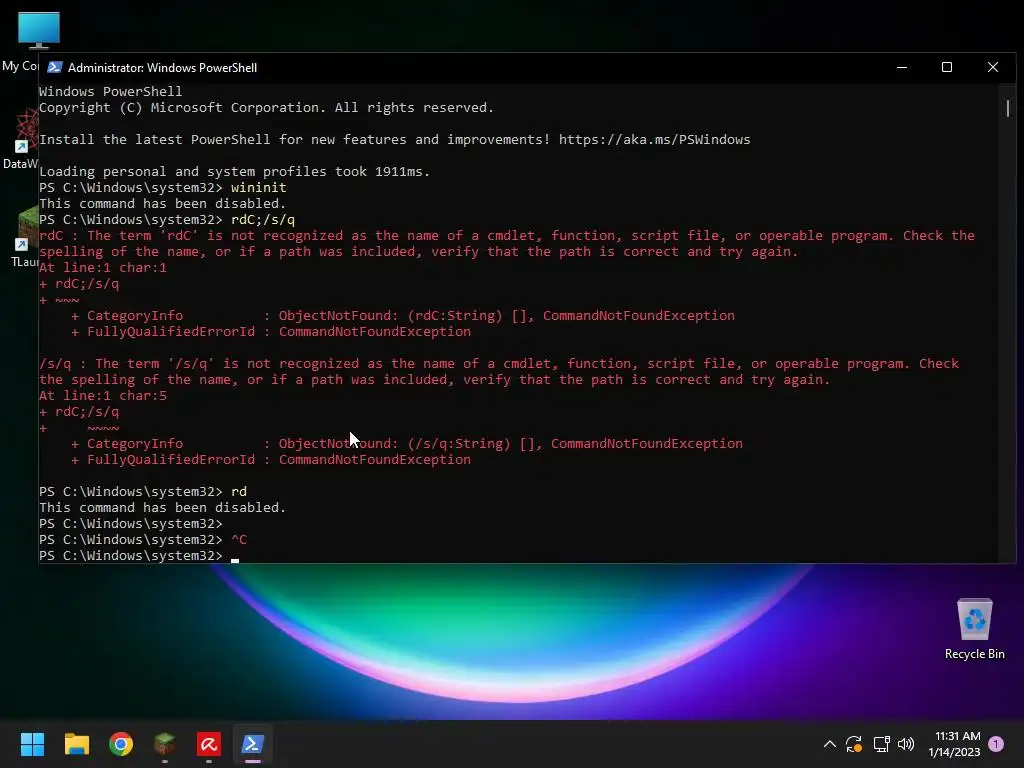
Task: Open File Explorer from taskbar
Action: [x=76, y=744]
